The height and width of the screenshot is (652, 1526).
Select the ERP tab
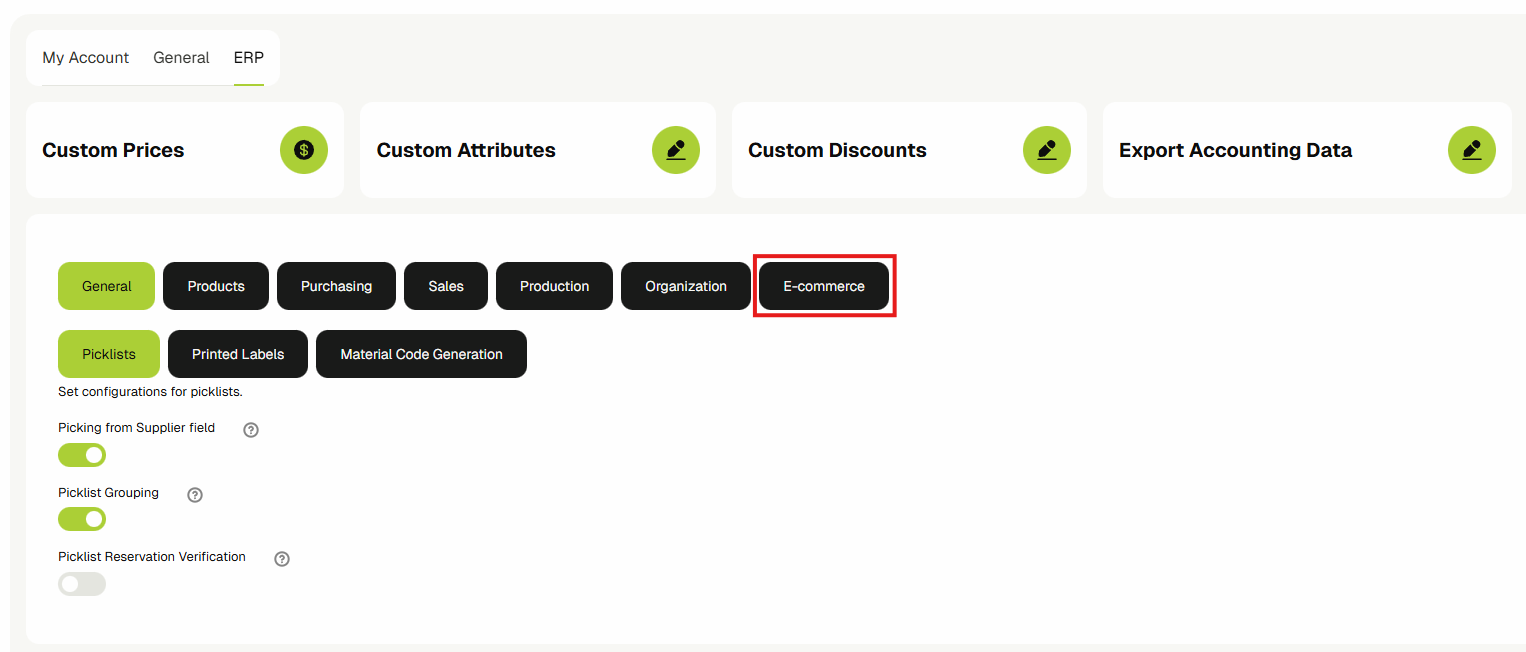click(x=249, y=58)
